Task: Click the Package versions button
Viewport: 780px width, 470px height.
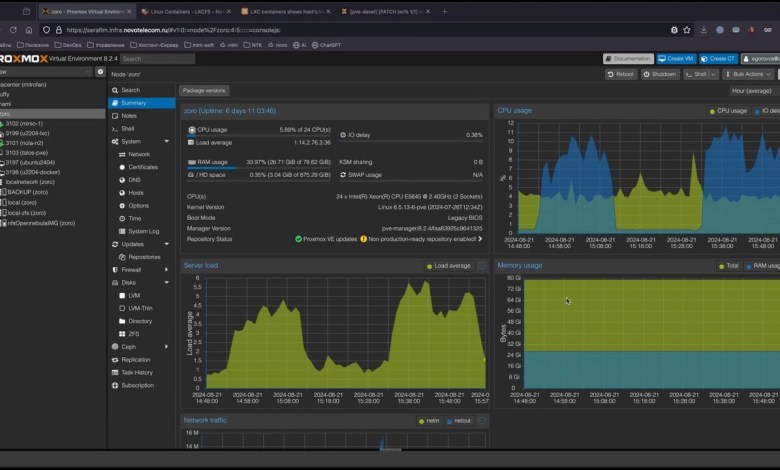Action: pos(204,91)
